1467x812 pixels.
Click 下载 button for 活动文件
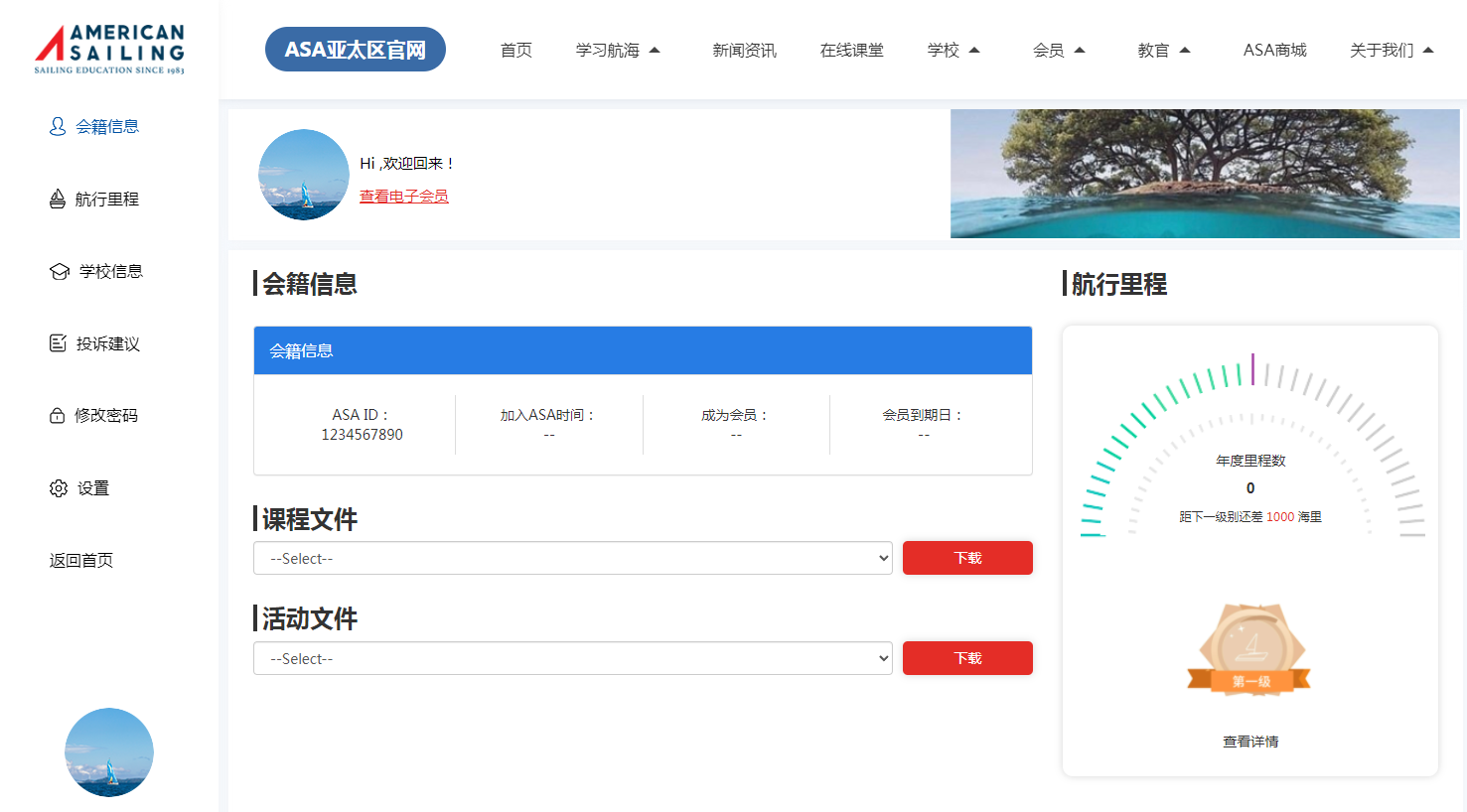point(967,658)
